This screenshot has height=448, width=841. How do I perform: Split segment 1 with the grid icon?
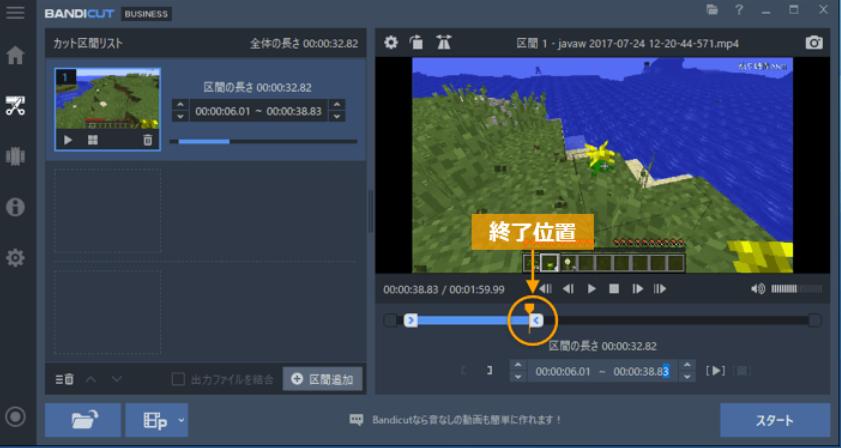[x=93, y=140]
